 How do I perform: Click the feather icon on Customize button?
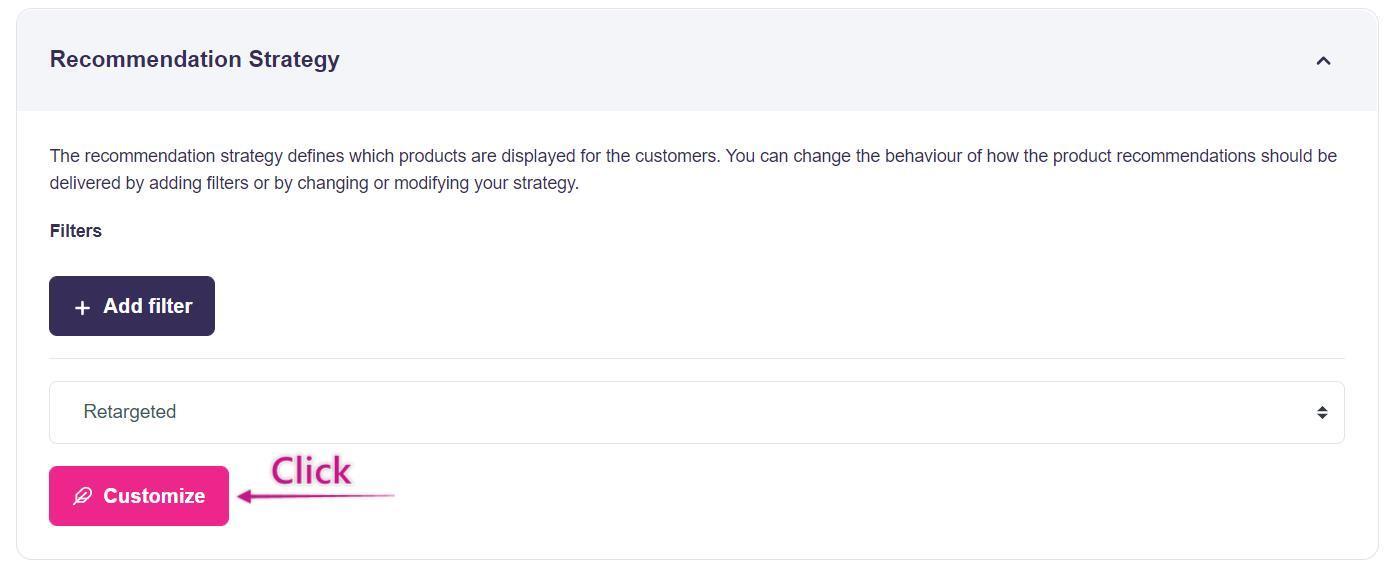coord(82,496)
